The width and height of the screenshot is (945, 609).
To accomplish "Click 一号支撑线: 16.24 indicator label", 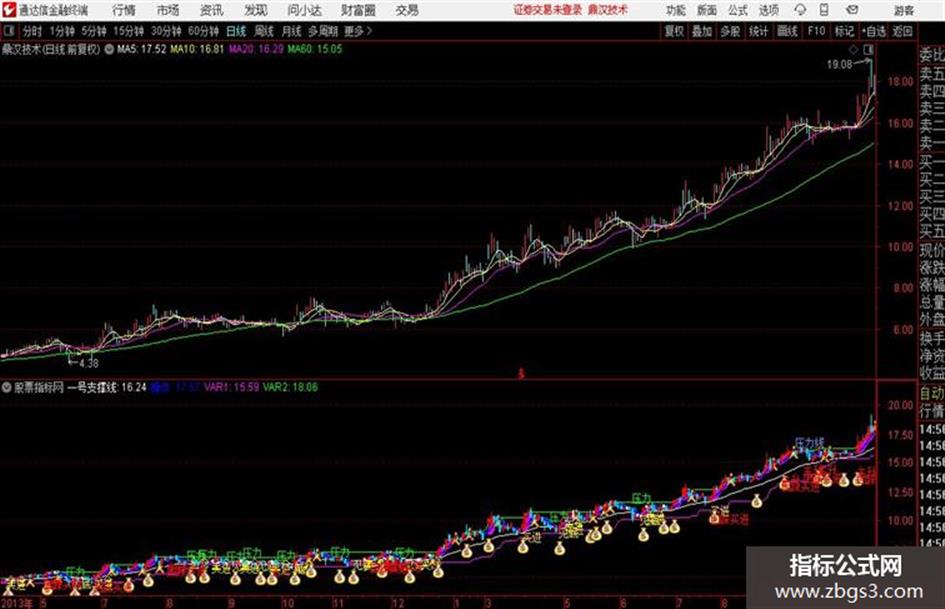I will pos(107,387).
